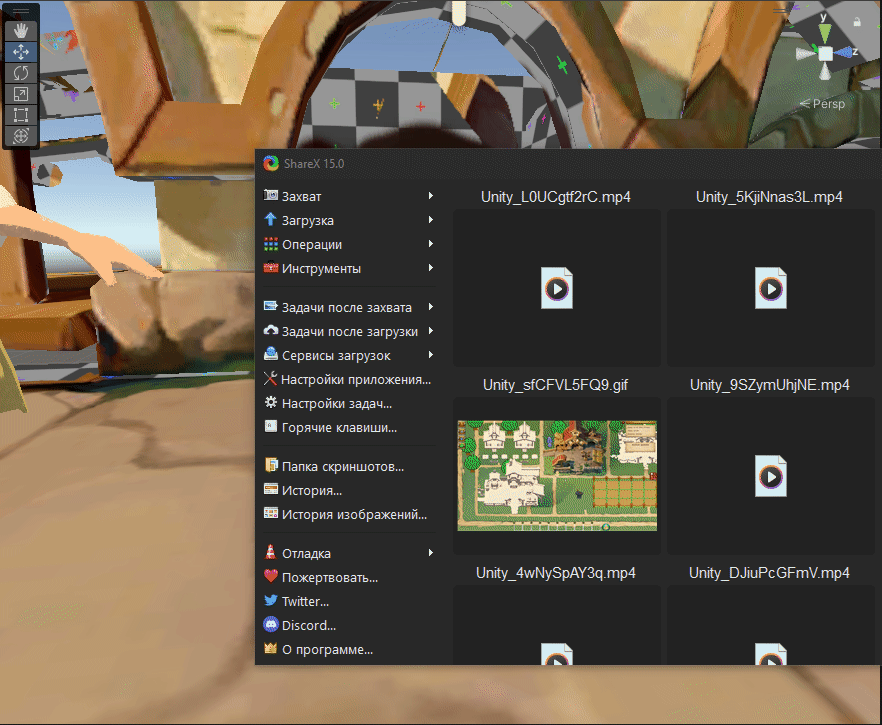Expand the Отладка submenu arrow
882x725 pixels.
[x=430, y=553]
